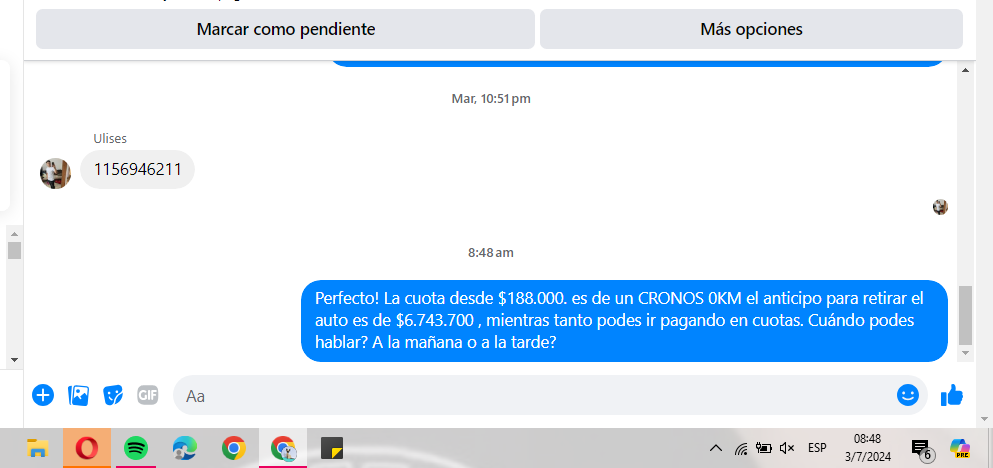Click Ulises profile picture avatar

(x=56, y=174)
